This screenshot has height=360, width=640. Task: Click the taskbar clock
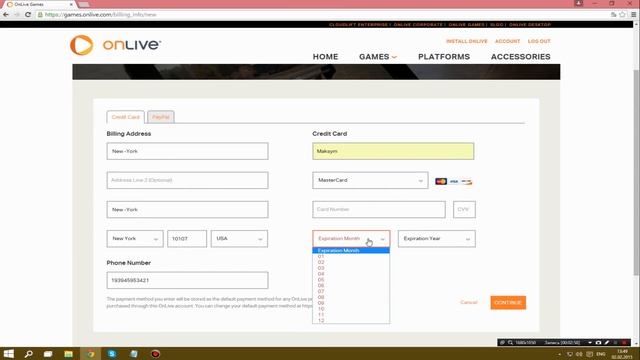click(x=622, y=354)
